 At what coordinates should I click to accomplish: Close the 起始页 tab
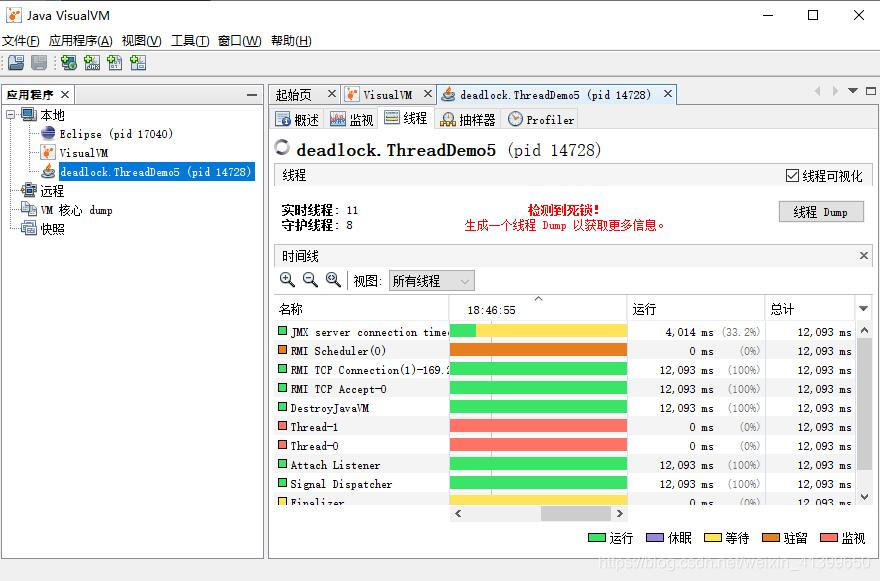click(332, 94)
